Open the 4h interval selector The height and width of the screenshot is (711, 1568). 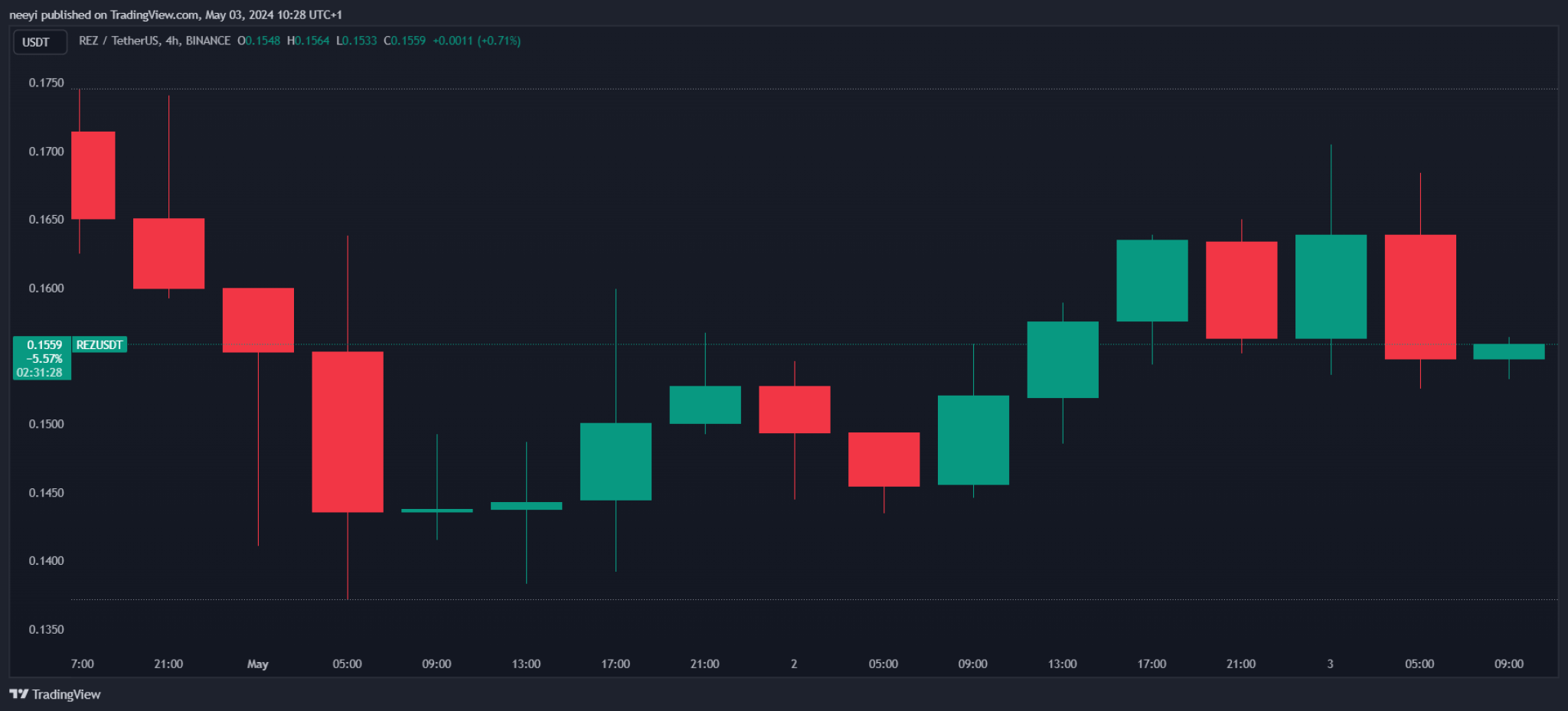point(171,41)
